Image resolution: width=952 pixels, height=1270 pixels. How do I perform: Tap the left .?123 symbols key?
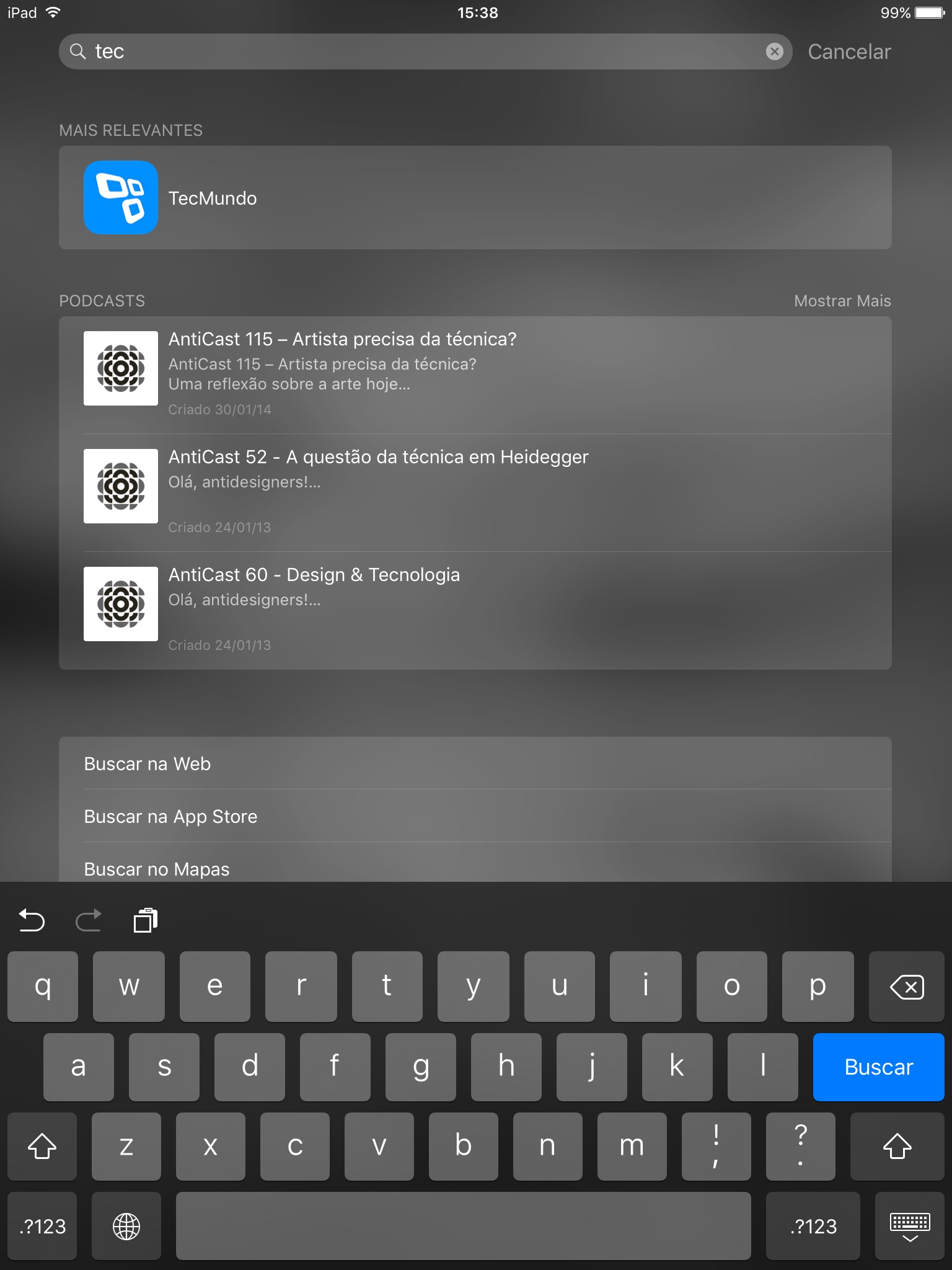pos(42,1226)
